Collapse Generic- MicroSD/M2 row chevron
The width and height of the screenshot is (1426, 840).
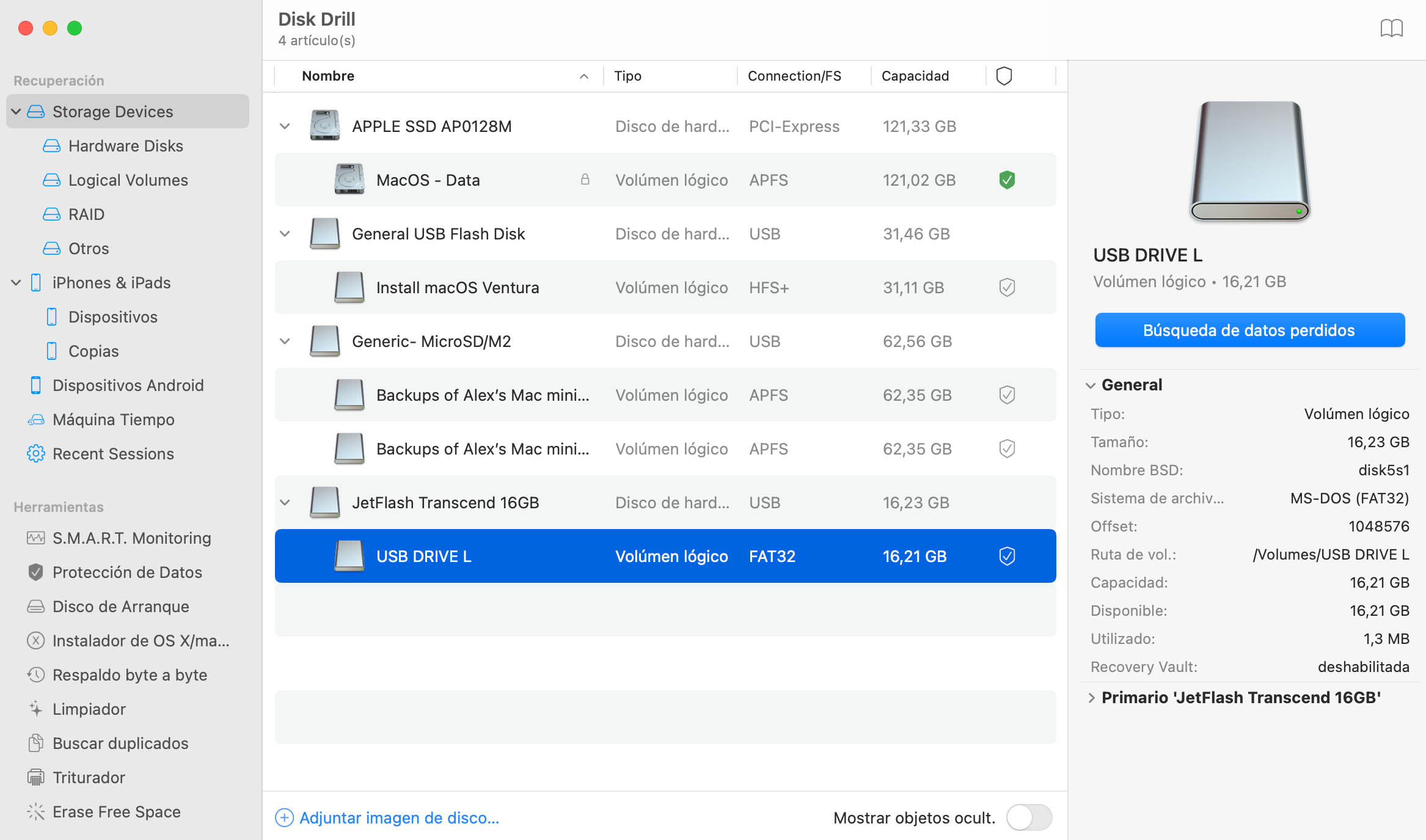tap(285, 341)
